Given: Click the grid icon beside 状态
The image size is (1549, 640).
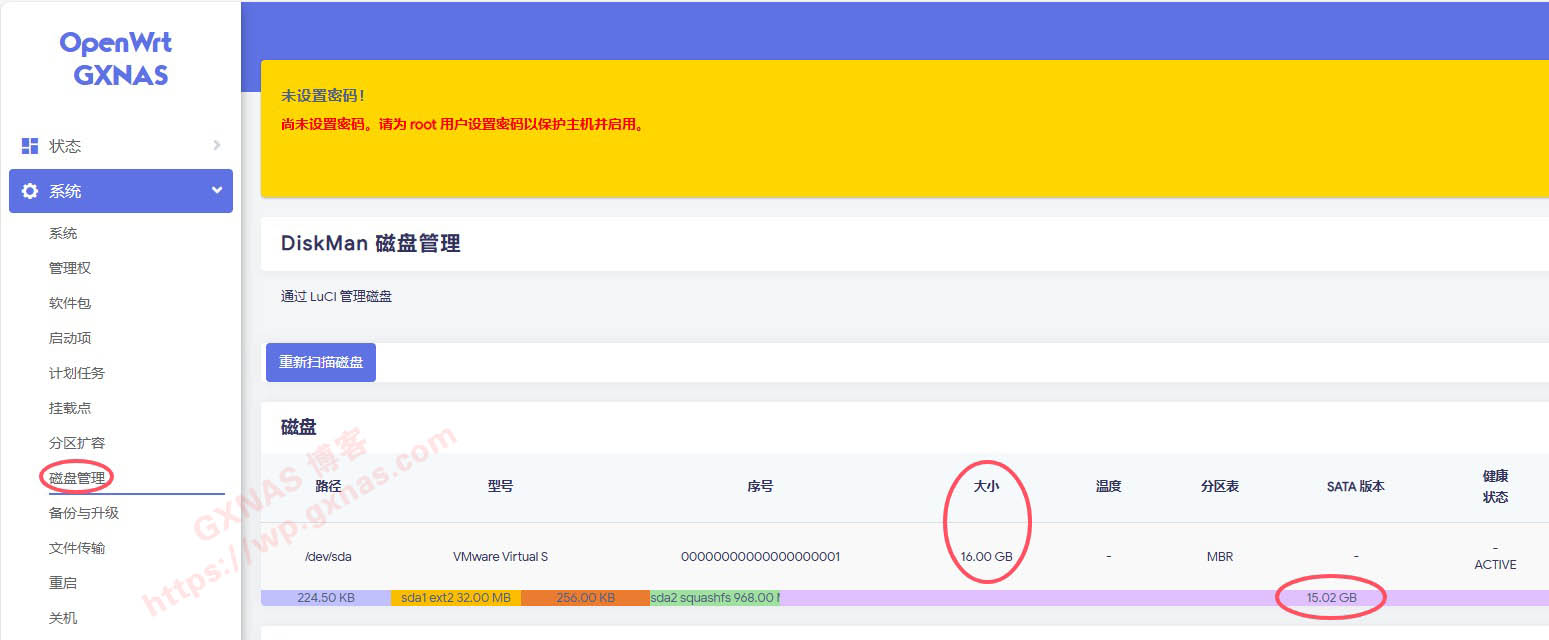Looking at the screenshot, I should pos(30,145).
